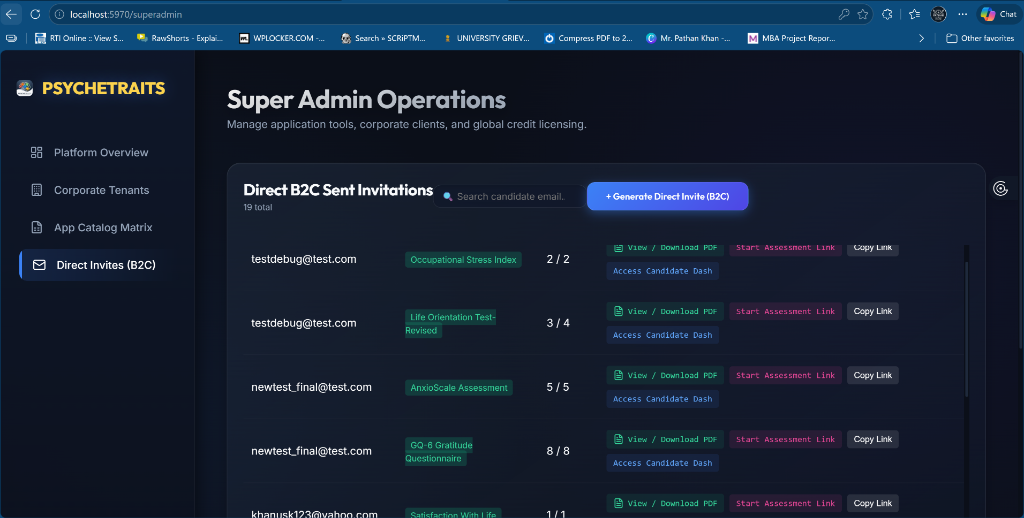
Task: Open Corporate Tenants in sidebar
Action: [x=101, y=190]
